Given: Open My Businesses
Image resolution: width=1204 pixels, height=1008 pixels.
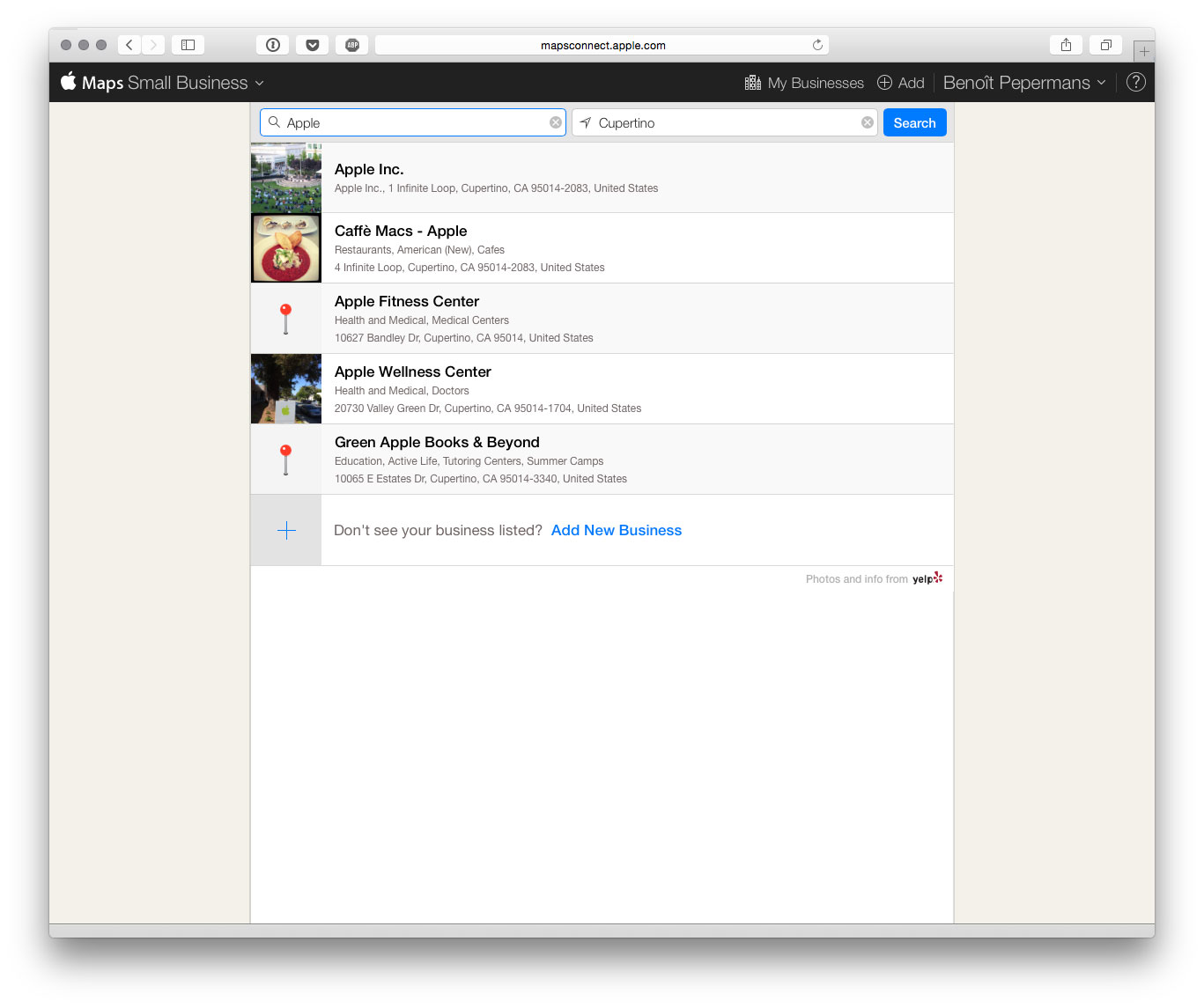Looking at the screenshot, I should [804, 83].
